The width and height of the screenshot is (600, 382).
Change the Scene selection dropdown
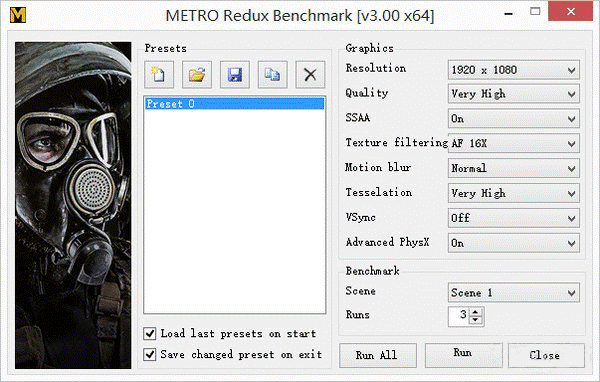coord(514,293)
